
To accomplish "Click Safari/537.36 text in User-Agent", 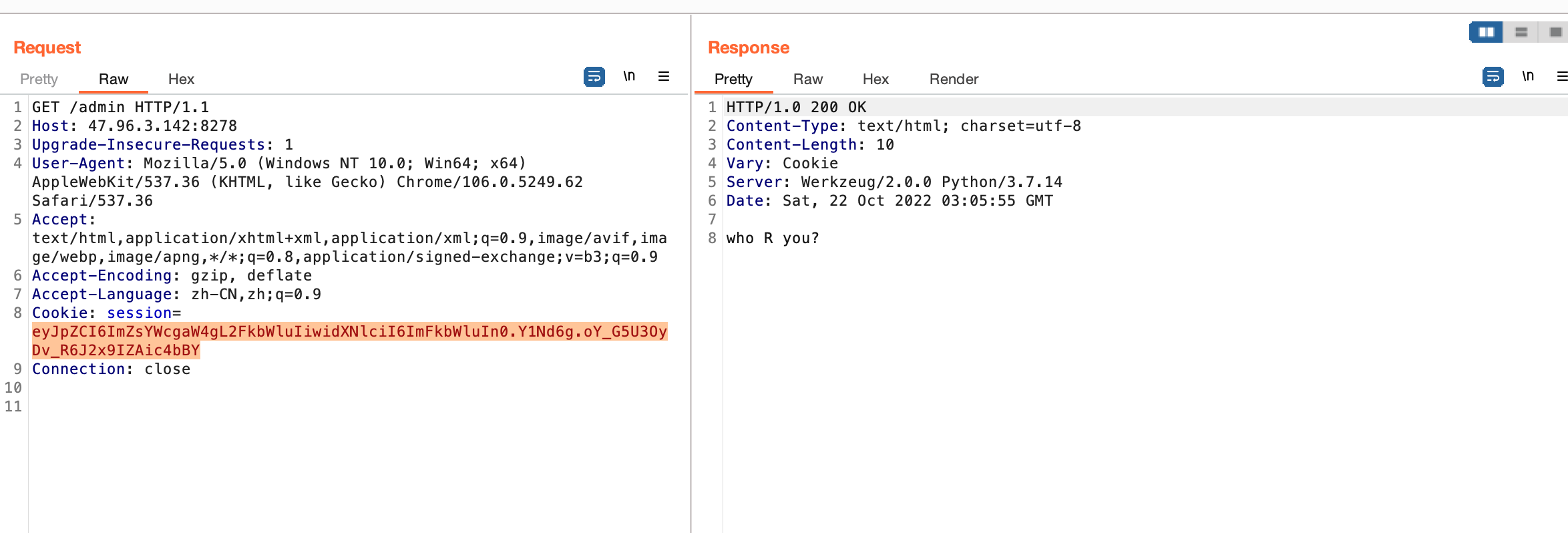I will pyautogui.click(x=92, y=200).
